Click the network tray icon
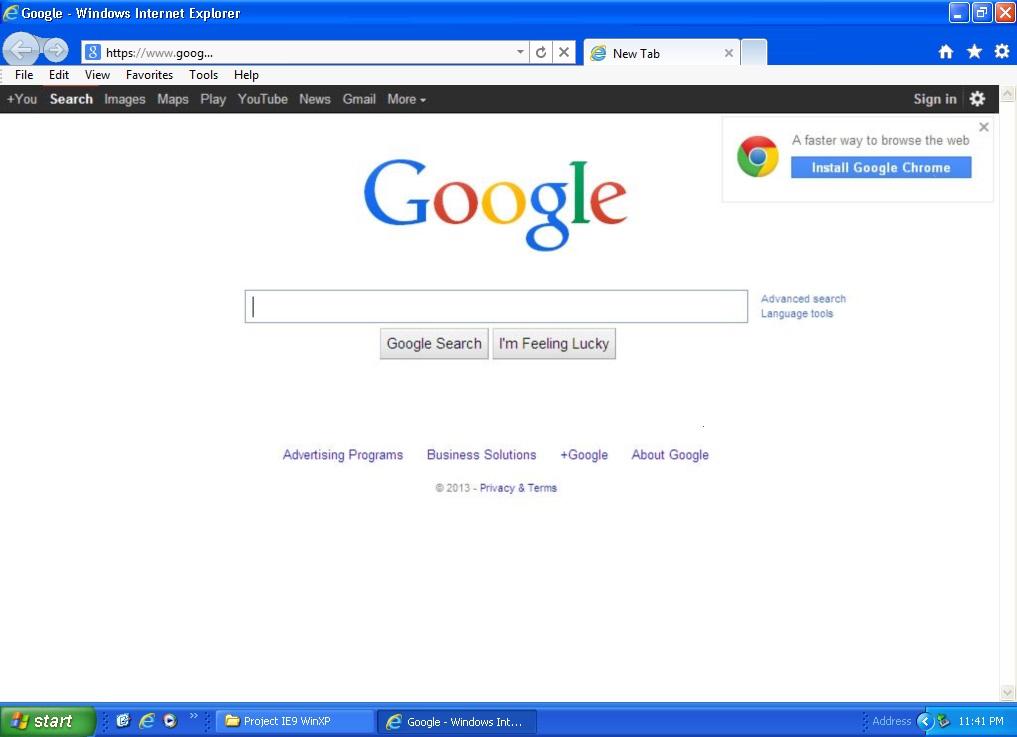 (x=944, y=721)
